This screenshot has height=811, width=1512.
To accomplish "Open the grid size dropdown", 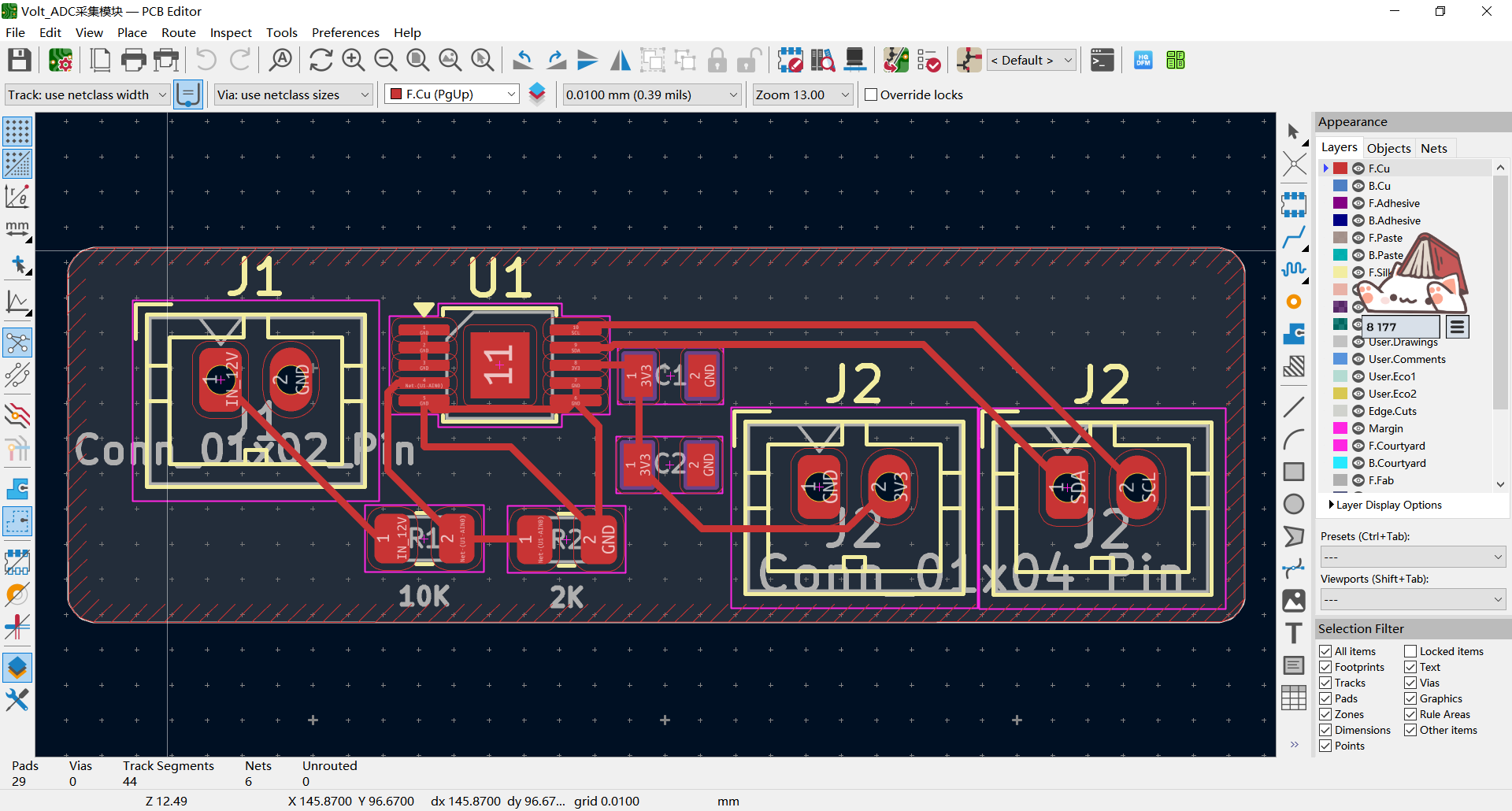I will pyautogui.click(x=652, y=94).
